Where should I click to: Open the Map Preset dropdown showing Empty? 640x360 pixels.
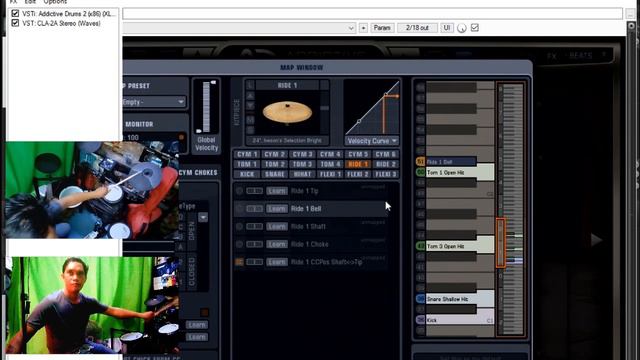[x=154, y=102]
